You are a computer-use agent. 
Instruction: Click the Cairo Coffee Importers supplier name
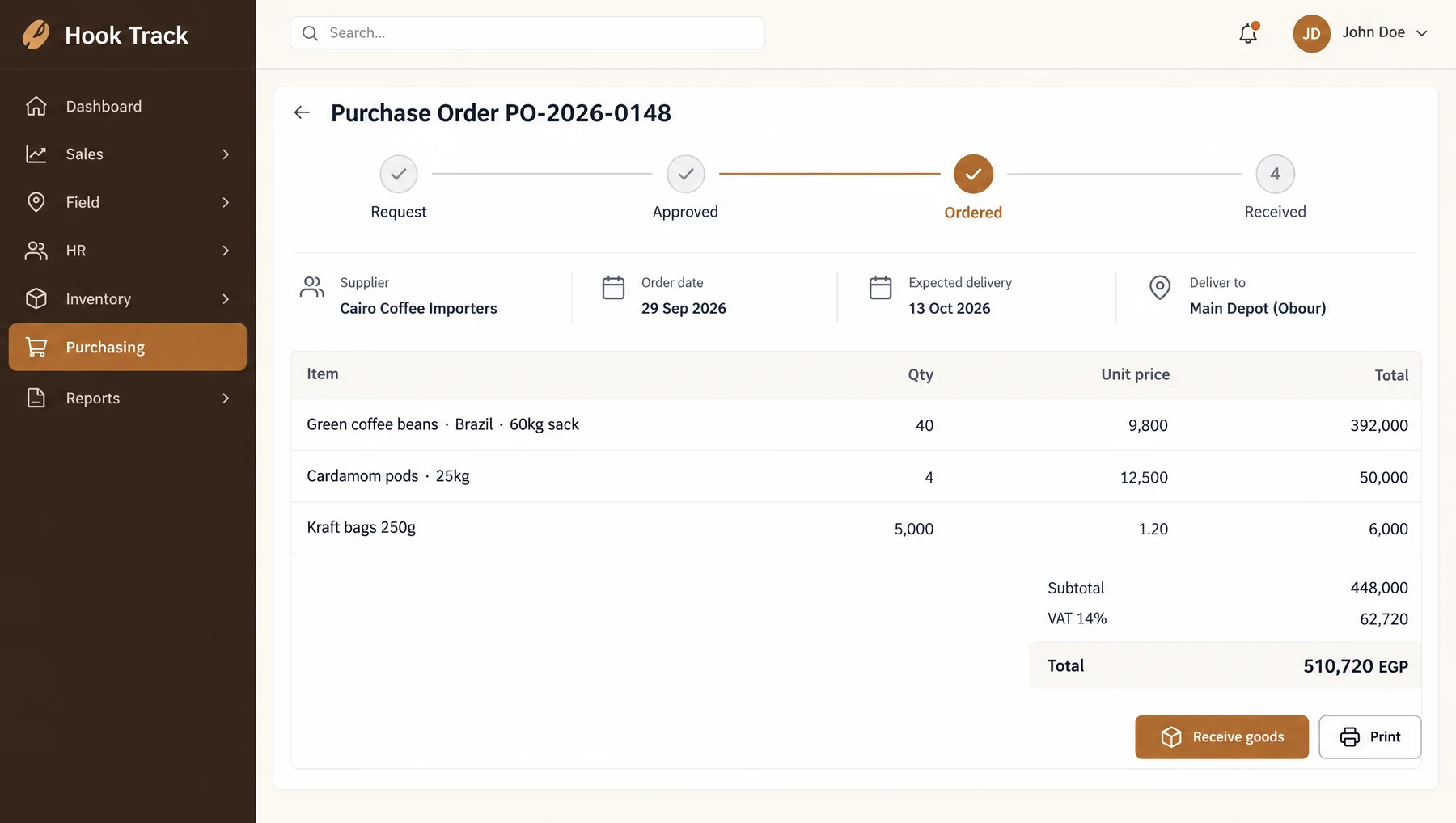[x=418, y=308]
